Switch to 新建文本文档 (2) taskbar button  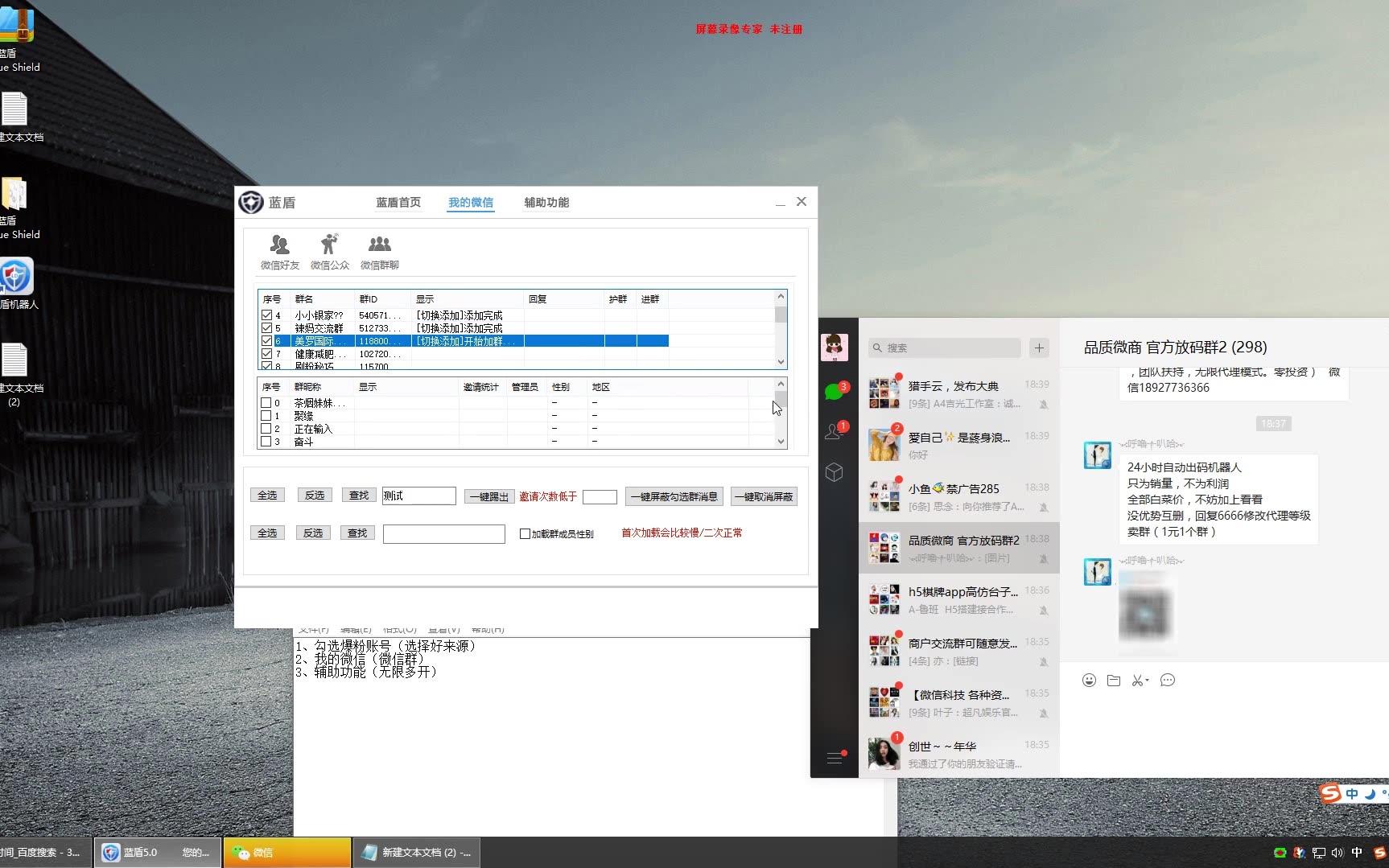pyautogui.click(x=416, y=853)
